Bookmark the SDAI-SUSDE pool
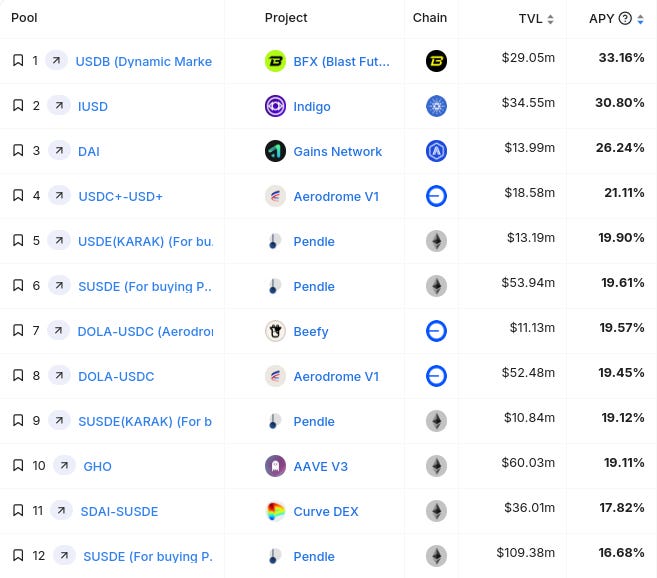The height and width of the screenshot is (578, 657). 18,510
